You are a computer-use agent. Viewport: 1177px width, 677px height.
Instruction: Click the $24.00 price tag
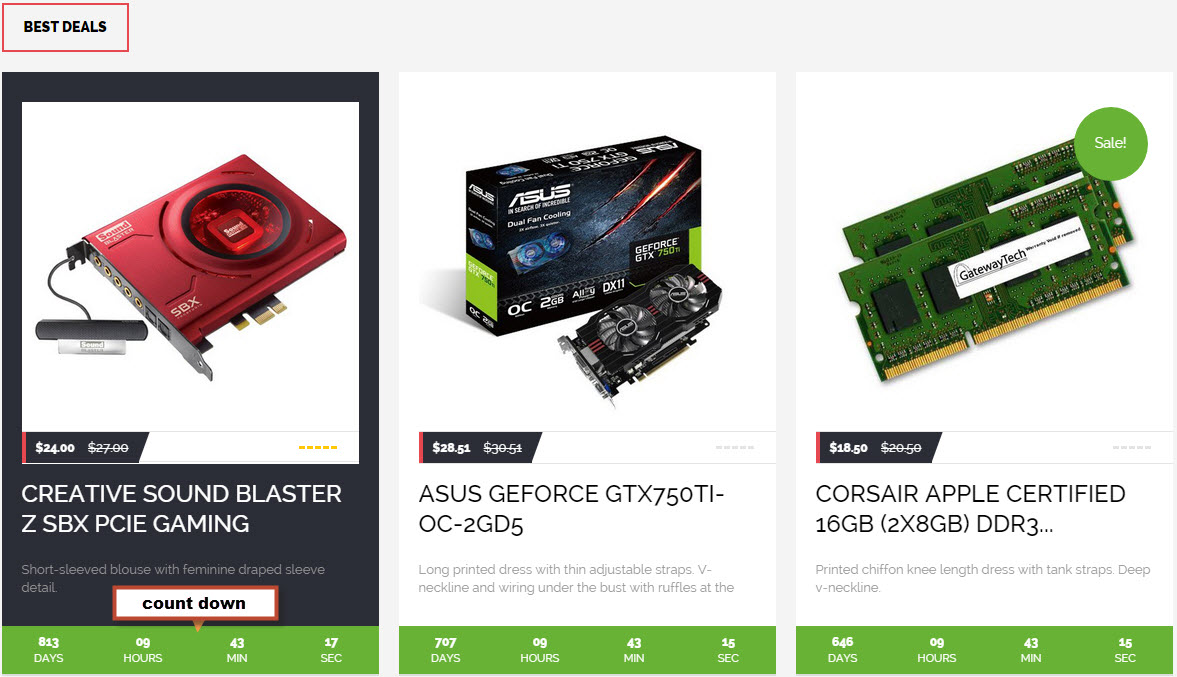55,448
